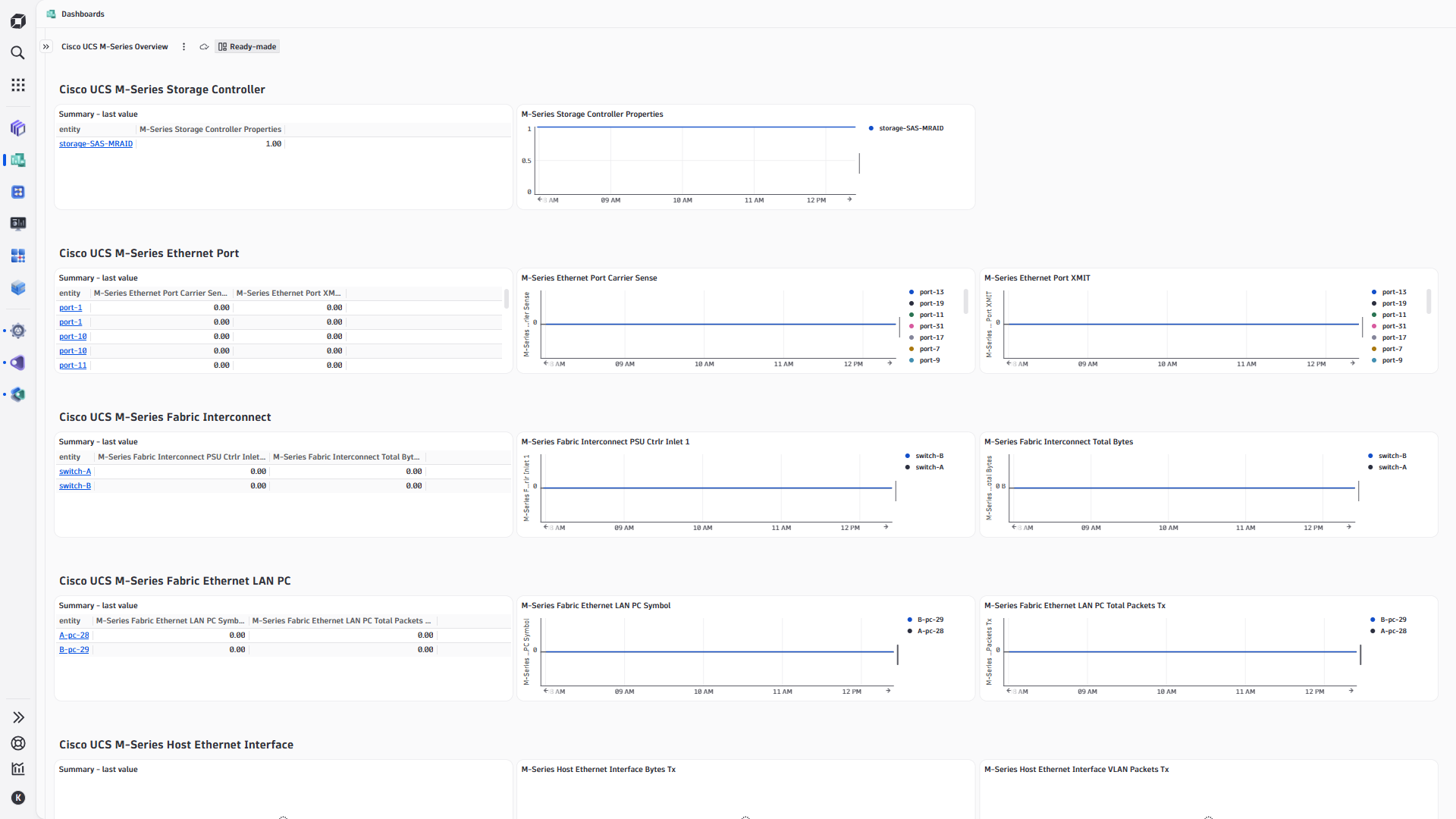Toggle B-pc-29 series in LAN PC Symbol legend
Viewport: 1456px width, 819px height.
pyautogui.click(x=926, y=620)
